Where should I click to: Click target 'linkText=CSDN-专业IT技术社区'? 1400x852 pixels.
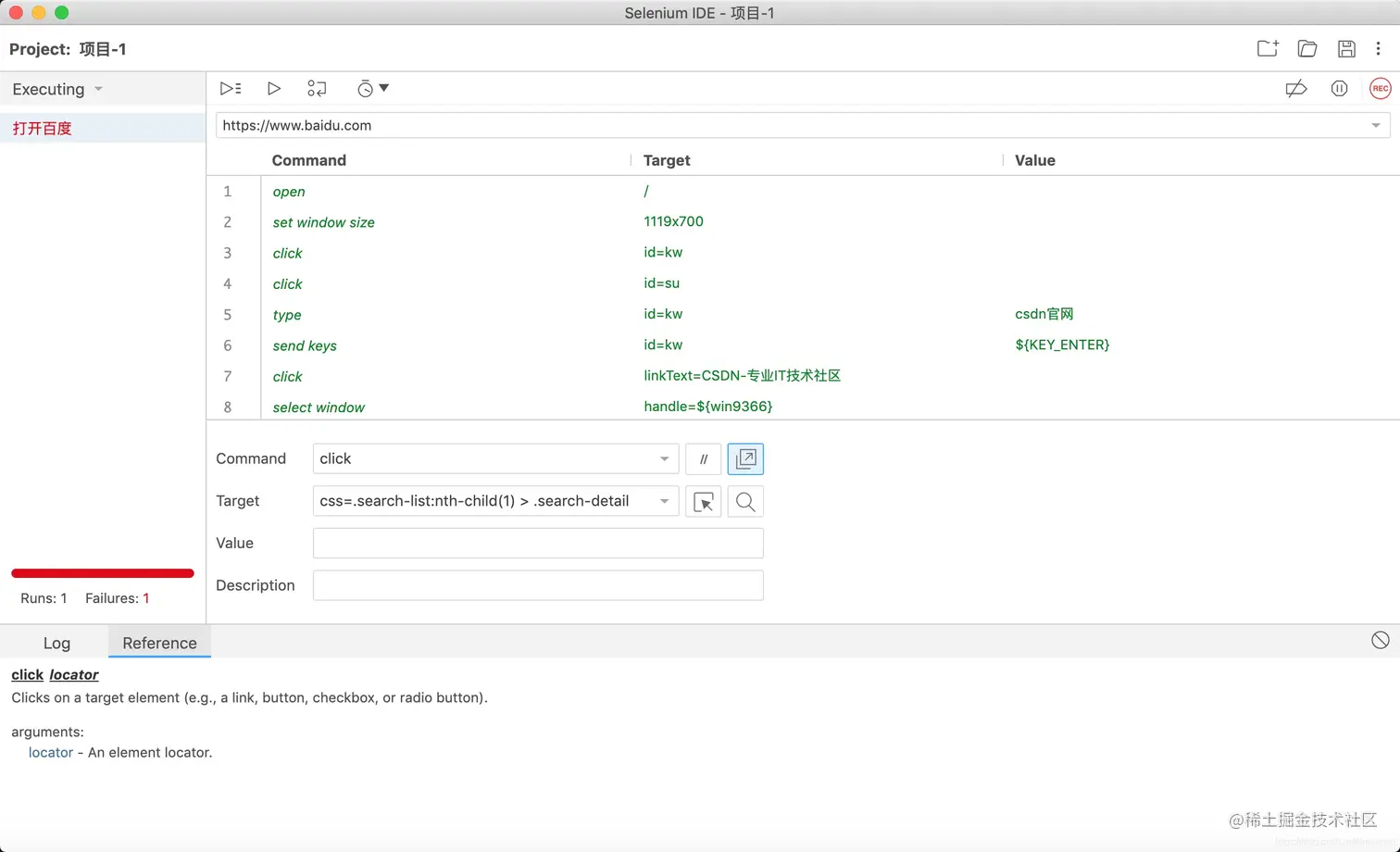(743, 376)
